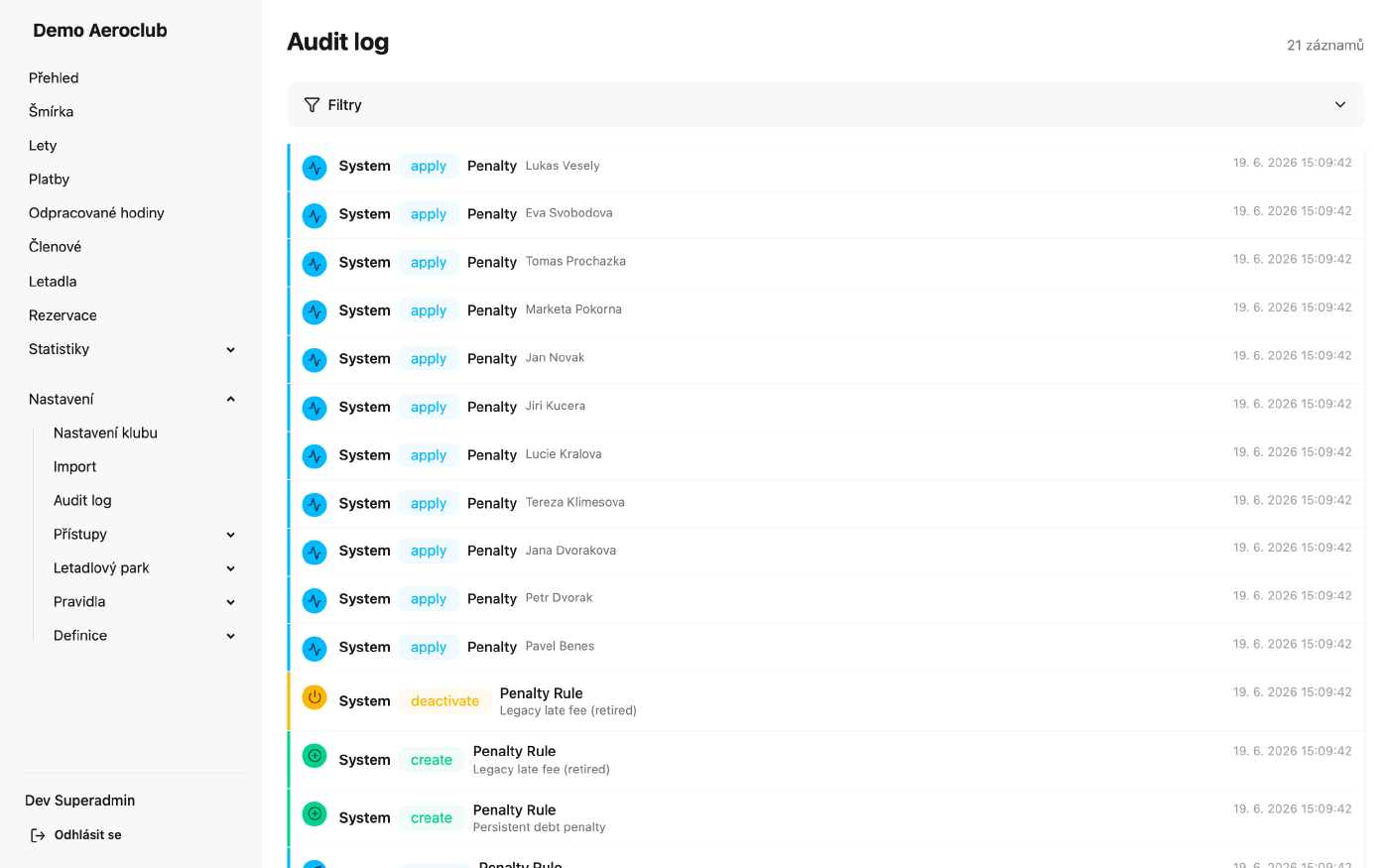Click the name Lucie Kralova
The image size is (1389, 868).
pyautogui.click(x=564, y=454)
